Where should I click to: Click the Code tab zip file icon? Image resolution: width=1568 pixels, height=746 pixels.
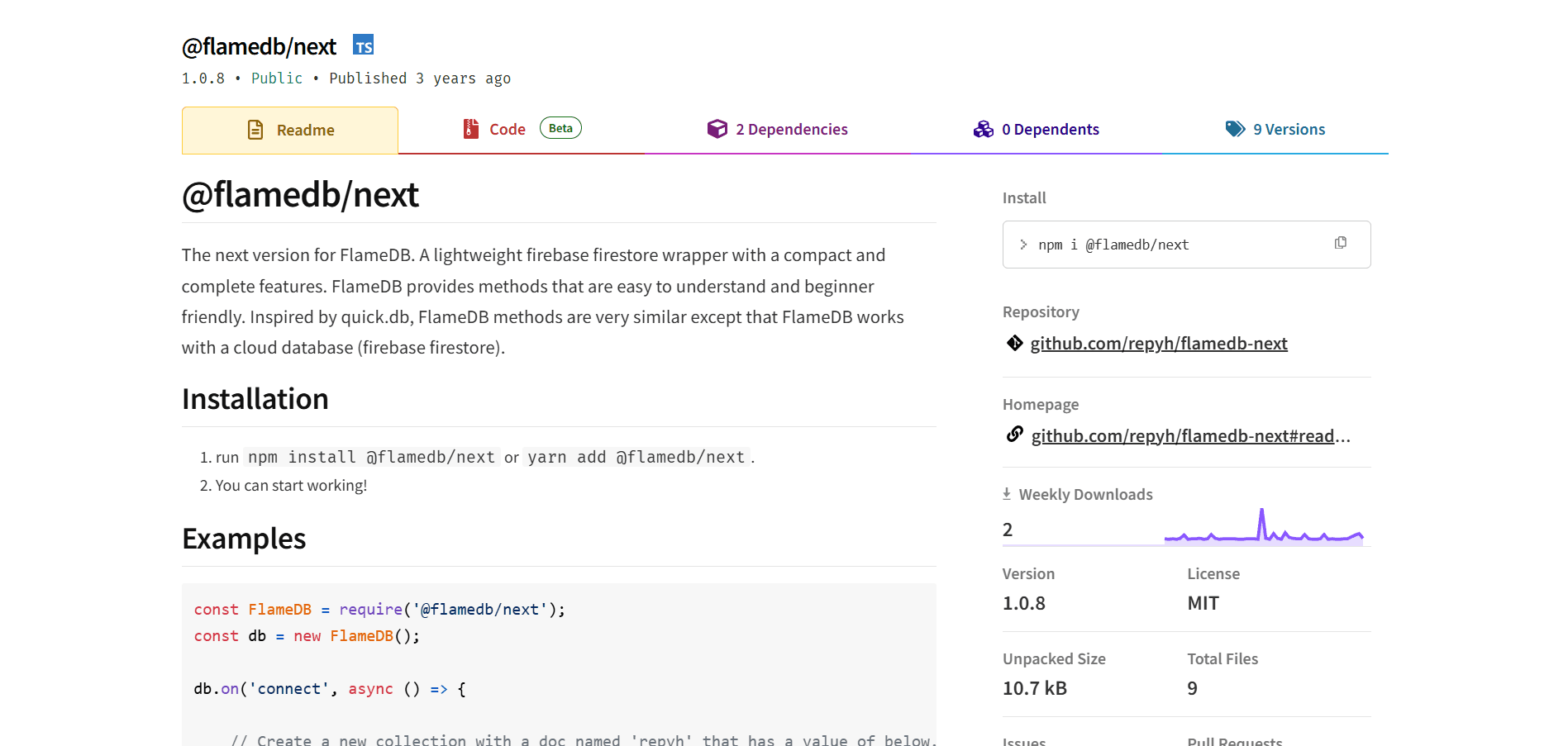click(x=470, y=129)
